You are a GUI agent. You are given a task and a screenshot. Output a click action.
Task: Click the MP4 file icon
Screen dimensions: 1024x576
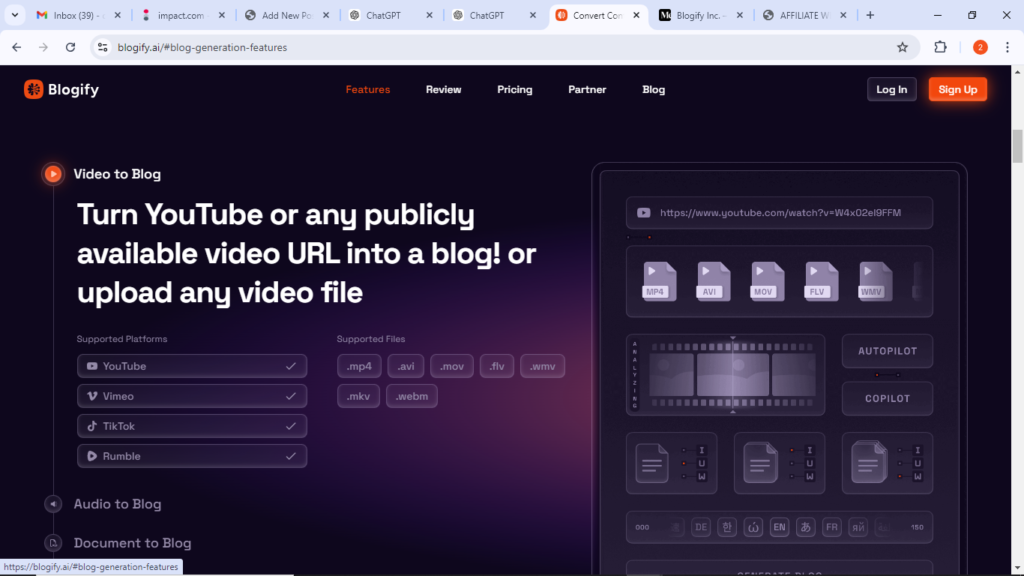click(660, 281)
